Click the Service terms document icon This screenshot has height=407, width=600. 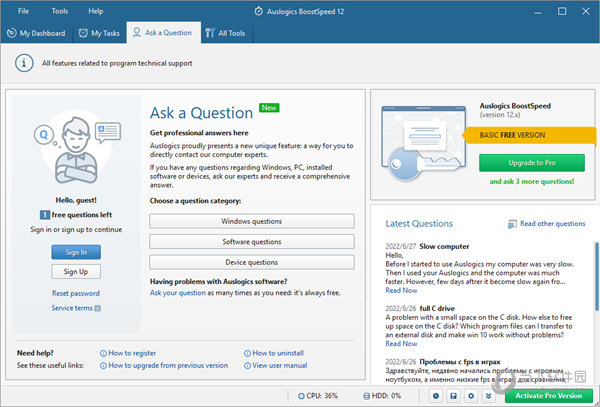(x=98, y=308)
